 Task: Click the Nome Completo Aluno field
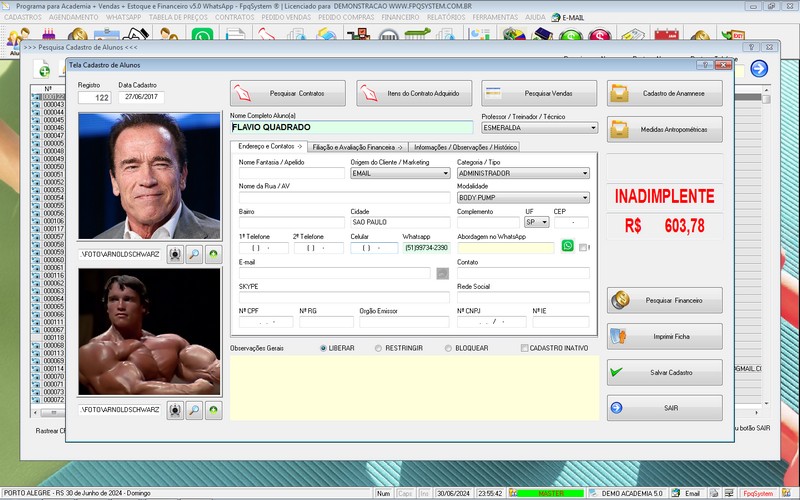point(350,128)
